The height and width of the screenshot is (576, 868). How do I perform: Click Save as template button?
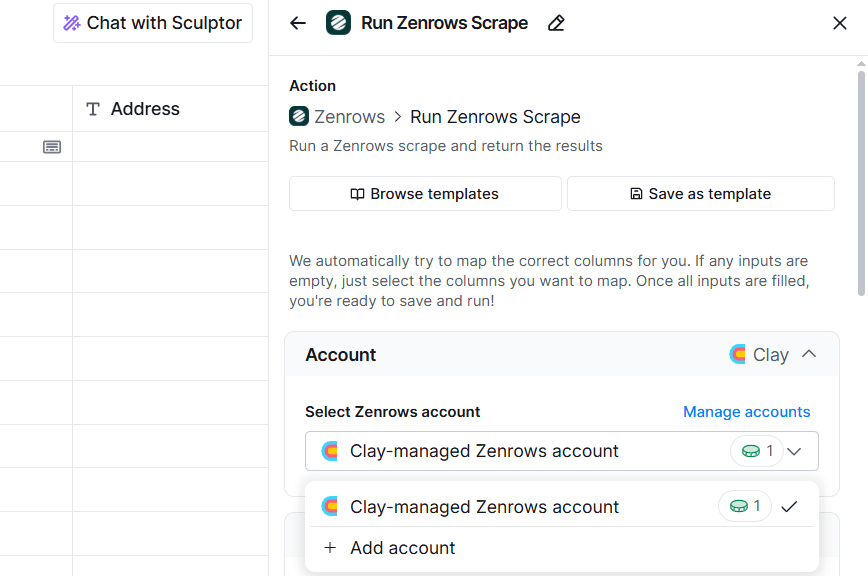click(701, 194)
